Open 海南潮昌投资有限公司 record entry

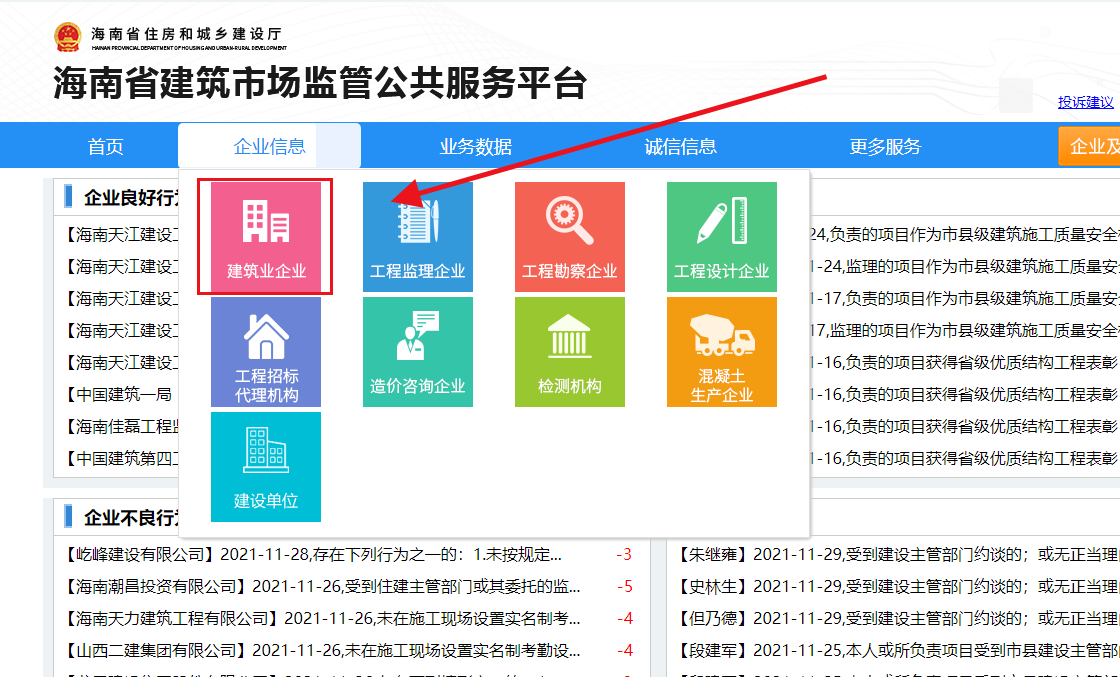(322, 587)
